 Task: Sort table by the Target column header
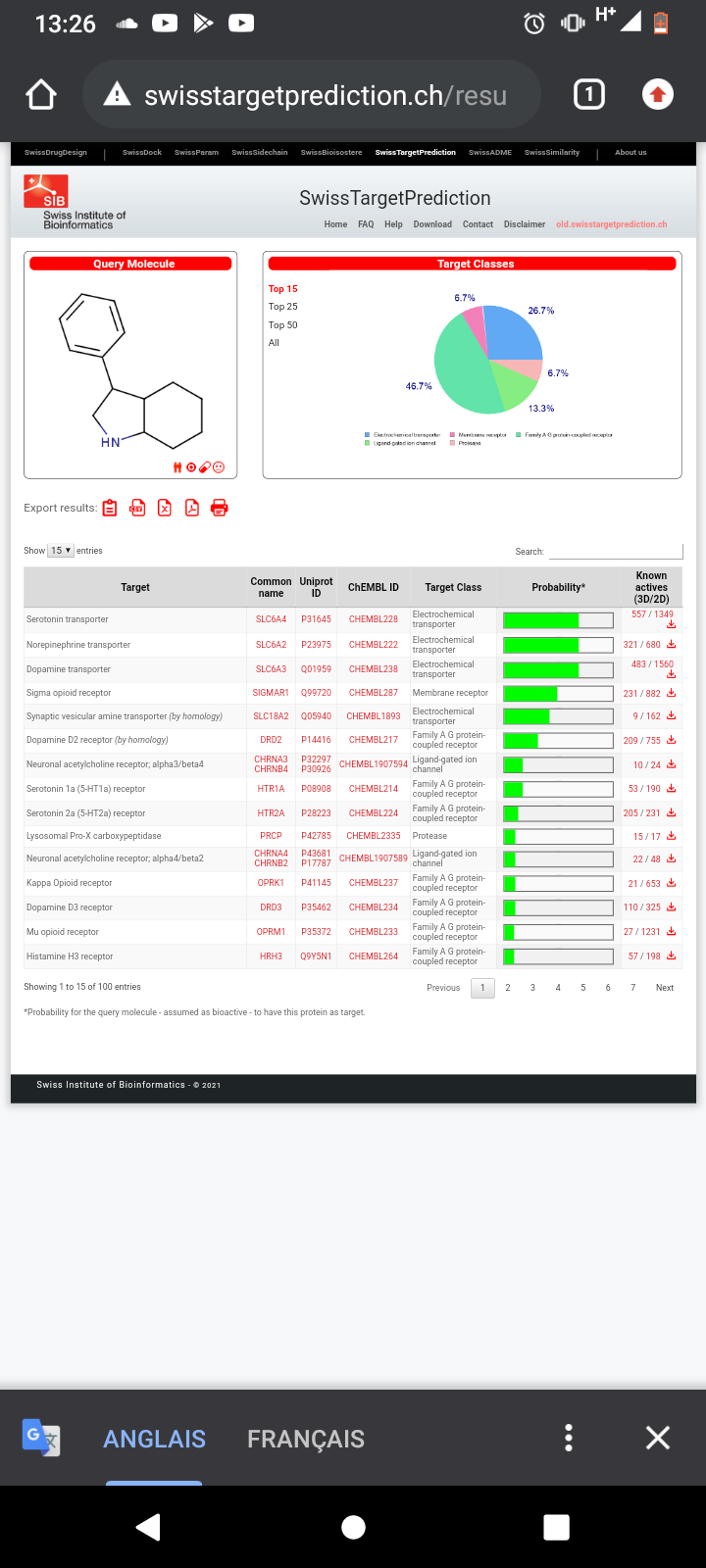tap(135, 587)
